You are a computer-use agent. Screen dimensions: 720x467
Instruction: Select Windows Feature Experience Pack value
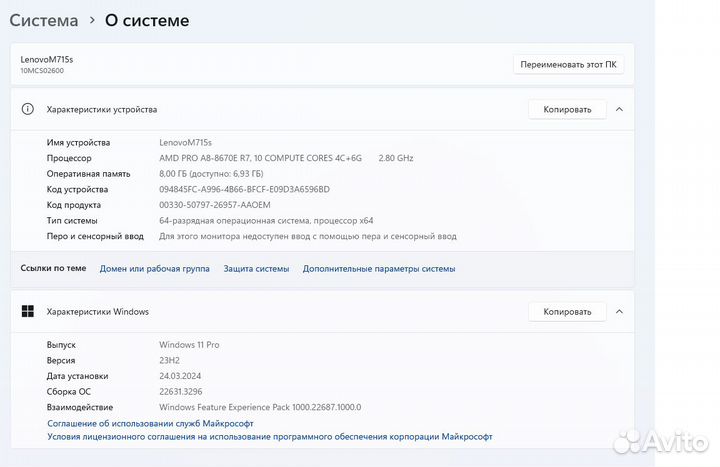coord(260,407)
